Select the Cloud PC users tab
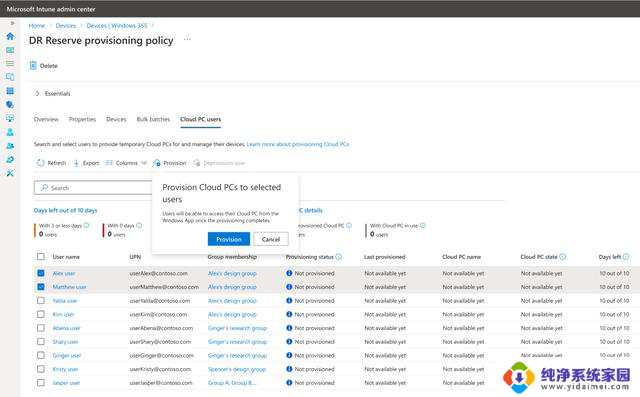This screenshot has width=640, height=397. [x=201, y=119]
